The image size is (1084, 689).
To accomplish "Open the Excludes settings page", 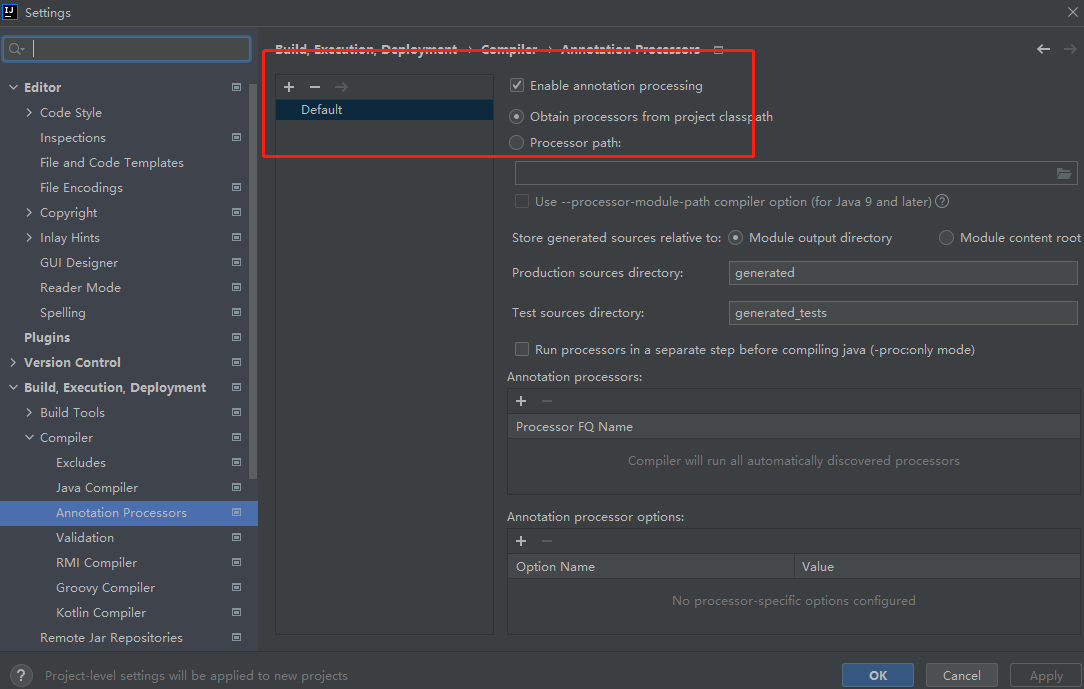I will [81, 462].
